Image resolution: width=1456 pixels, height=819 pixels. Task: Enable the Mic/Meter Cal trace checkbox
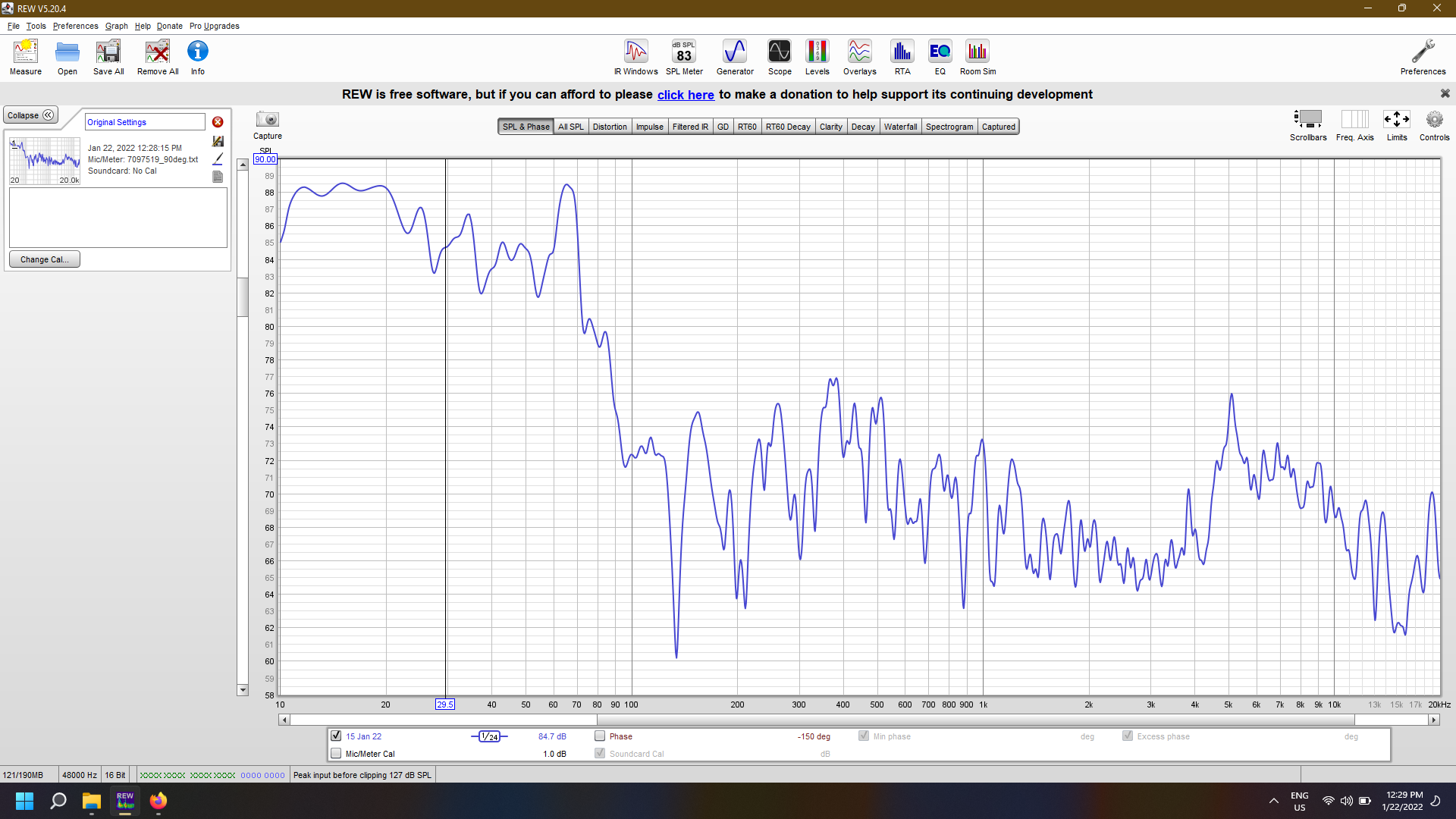click(336, 754)
